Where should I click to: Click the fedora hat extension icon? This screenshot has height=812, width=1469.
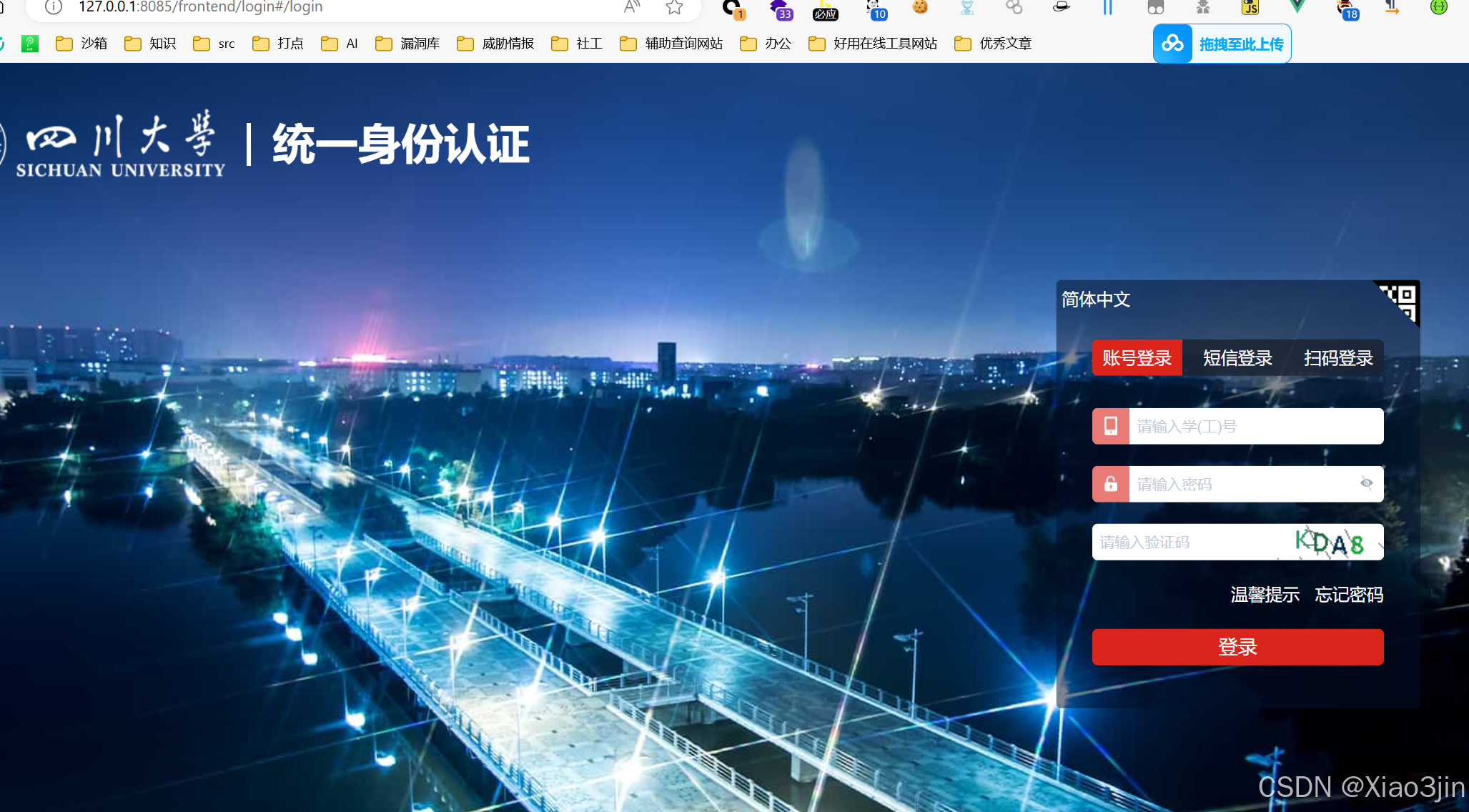pyautogui.click(x=1062, y=7)
